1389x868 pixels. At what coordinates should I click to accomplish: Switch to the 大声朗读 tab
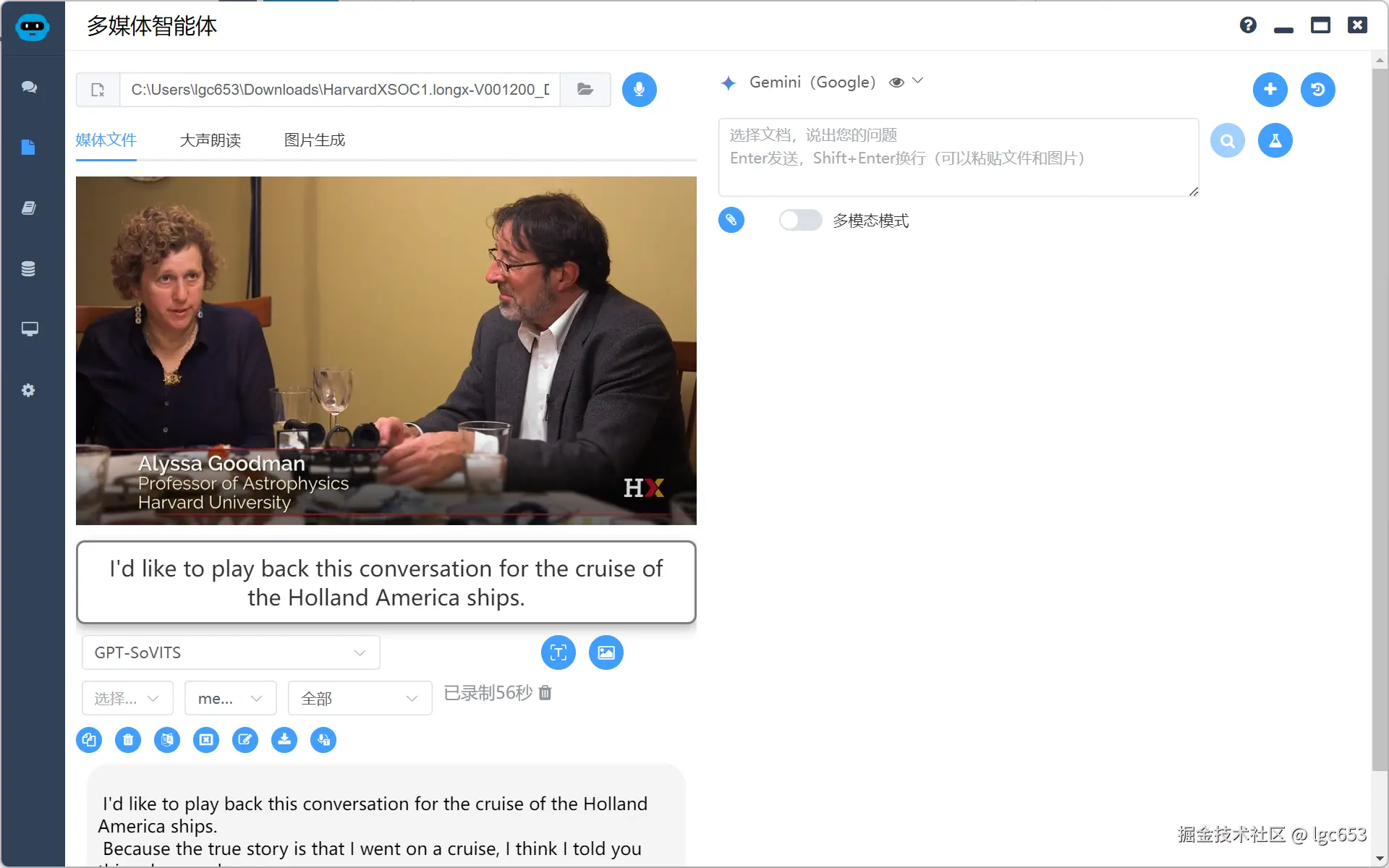pos(210,140)
